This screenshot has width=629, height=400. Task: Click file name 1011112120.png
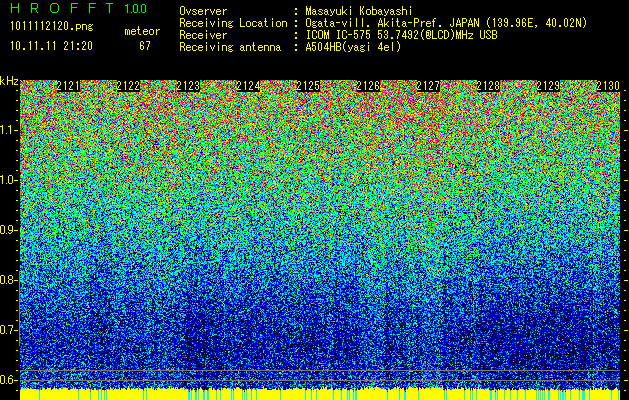point(52,27)
